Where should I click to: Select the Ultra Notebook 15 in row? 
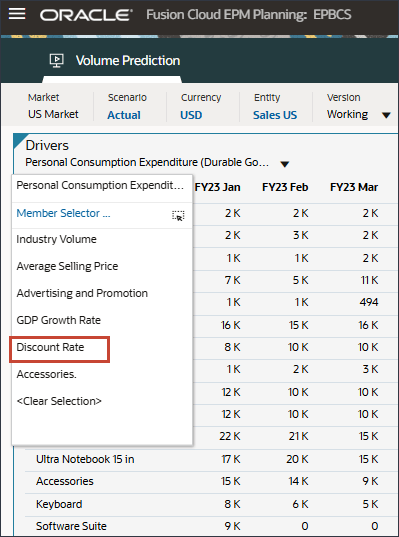coord(85,459)
